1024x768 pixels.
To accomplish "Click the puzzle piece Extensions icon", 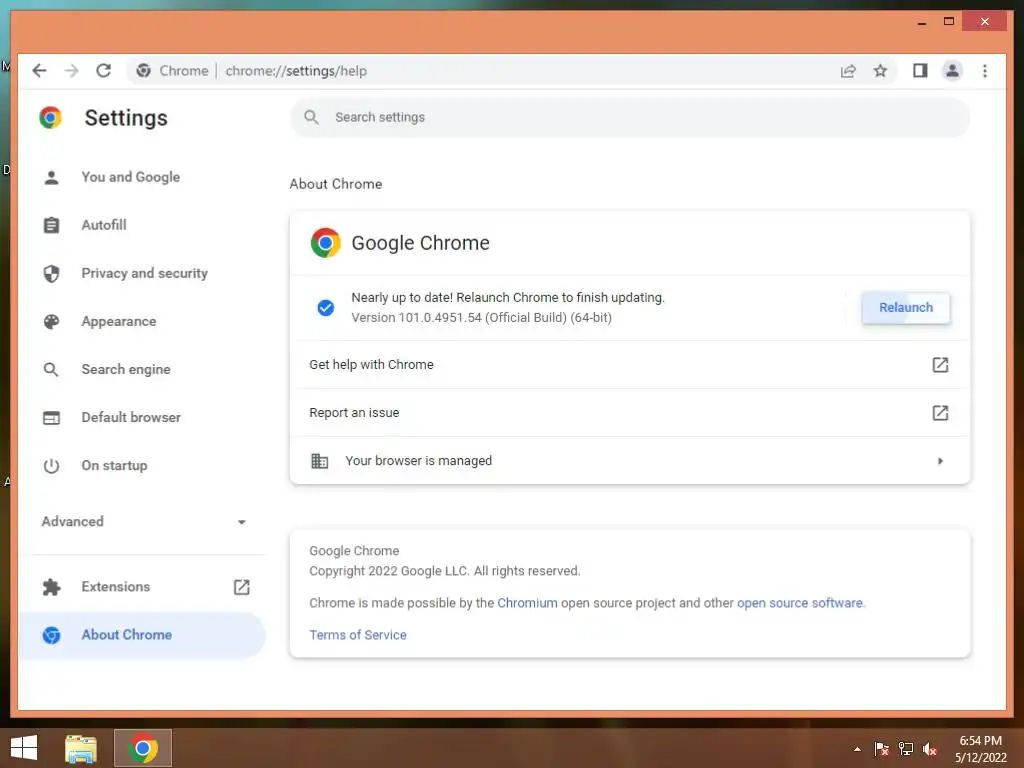I will tap(51, 587).
